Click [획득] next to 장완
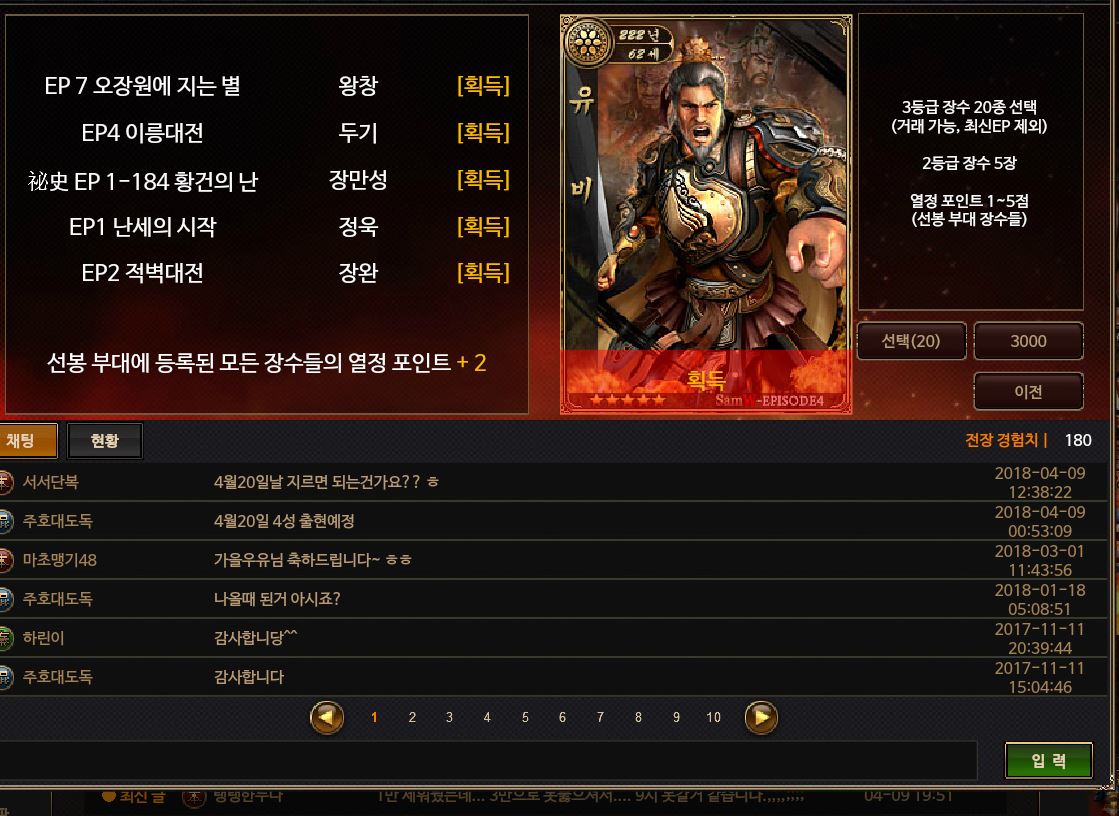This screenshot has width=1119, height=816. click(x=483, y=272)
